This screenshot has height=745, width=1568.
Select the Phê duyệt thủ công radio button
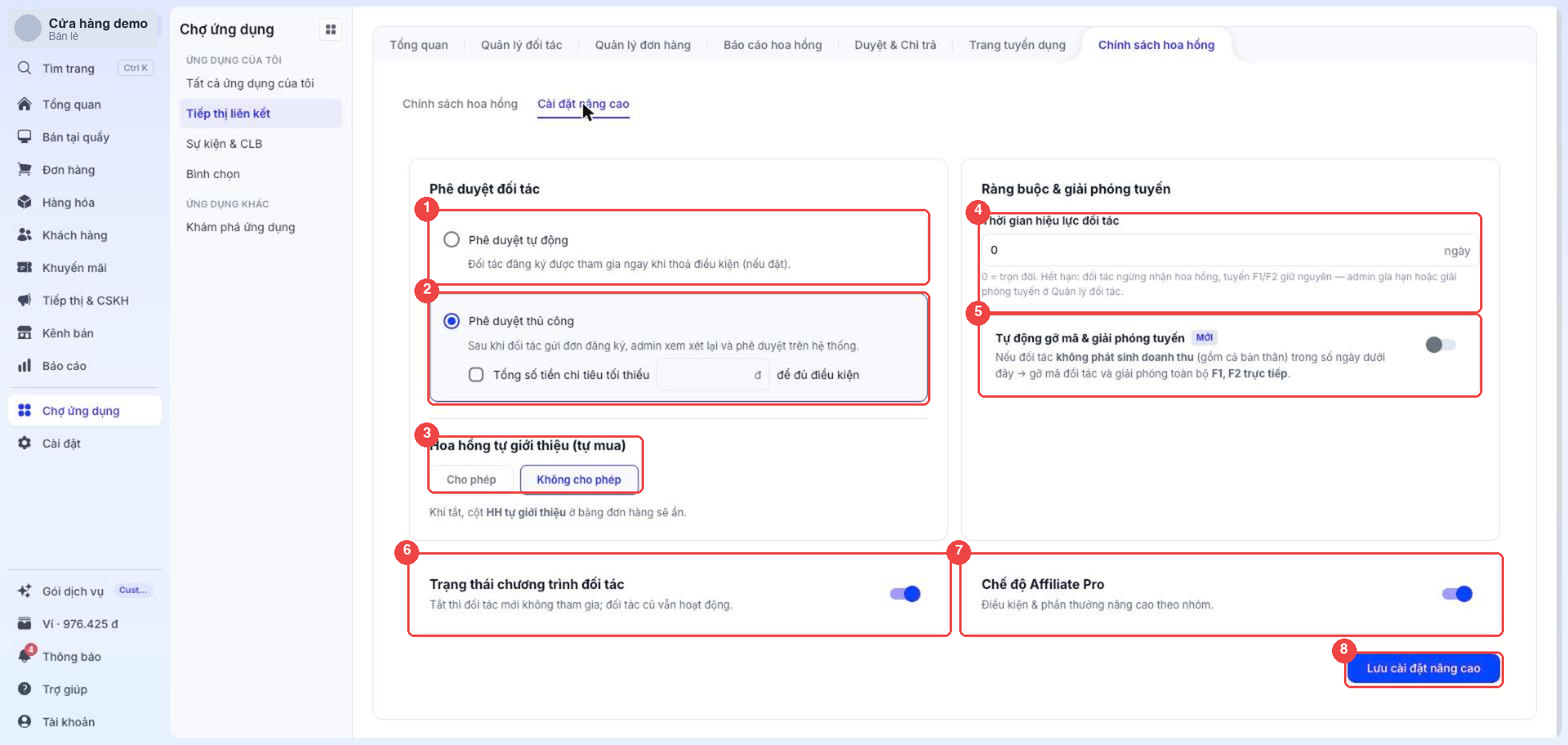point(452,321)
